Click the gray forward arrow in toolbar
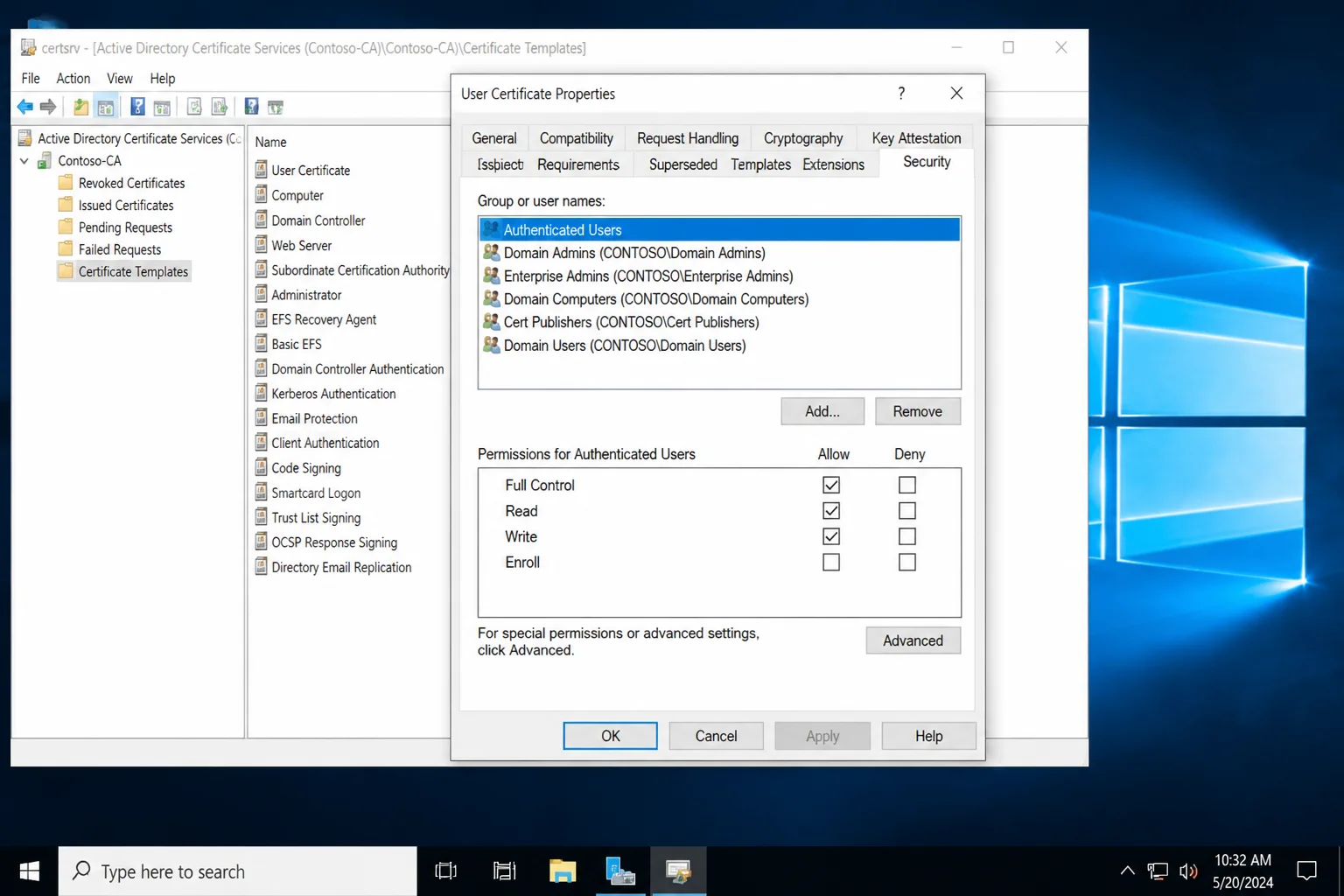1344x896 pixels. coord(48,107)
